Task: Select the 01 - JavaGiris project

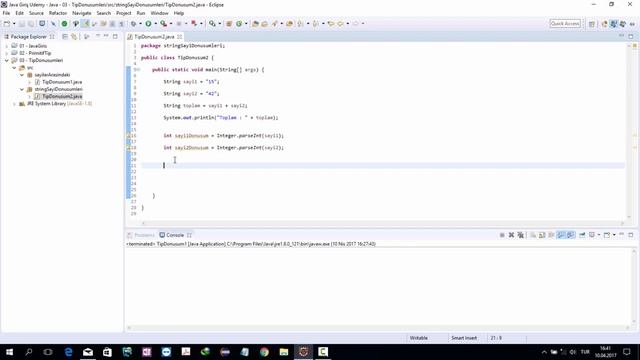Action: 29,46
